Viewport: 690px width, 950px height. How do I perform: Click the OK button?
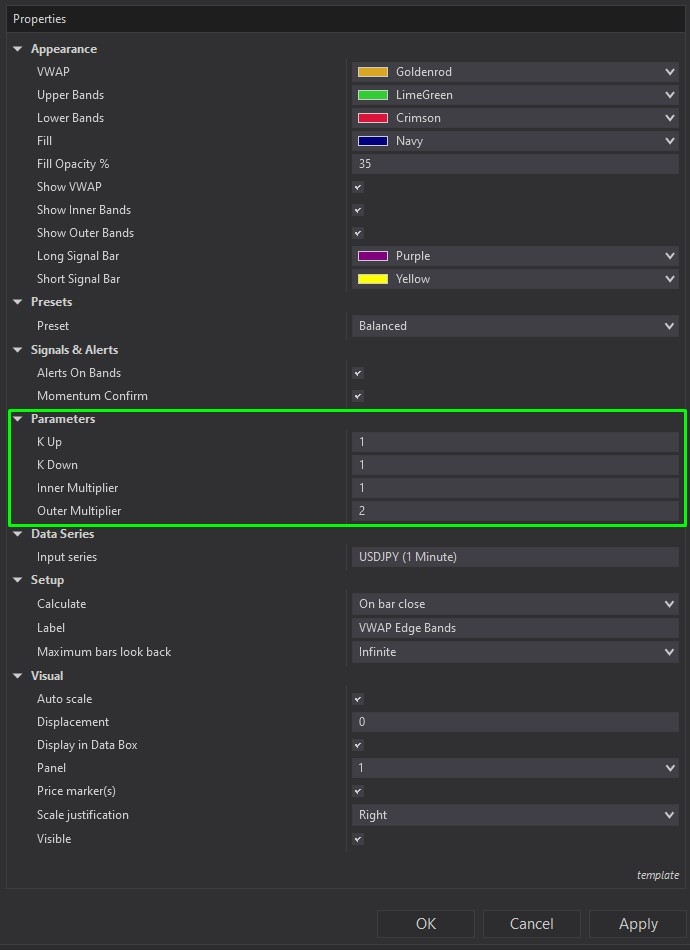pyautogui.click(x=426, y=923)
